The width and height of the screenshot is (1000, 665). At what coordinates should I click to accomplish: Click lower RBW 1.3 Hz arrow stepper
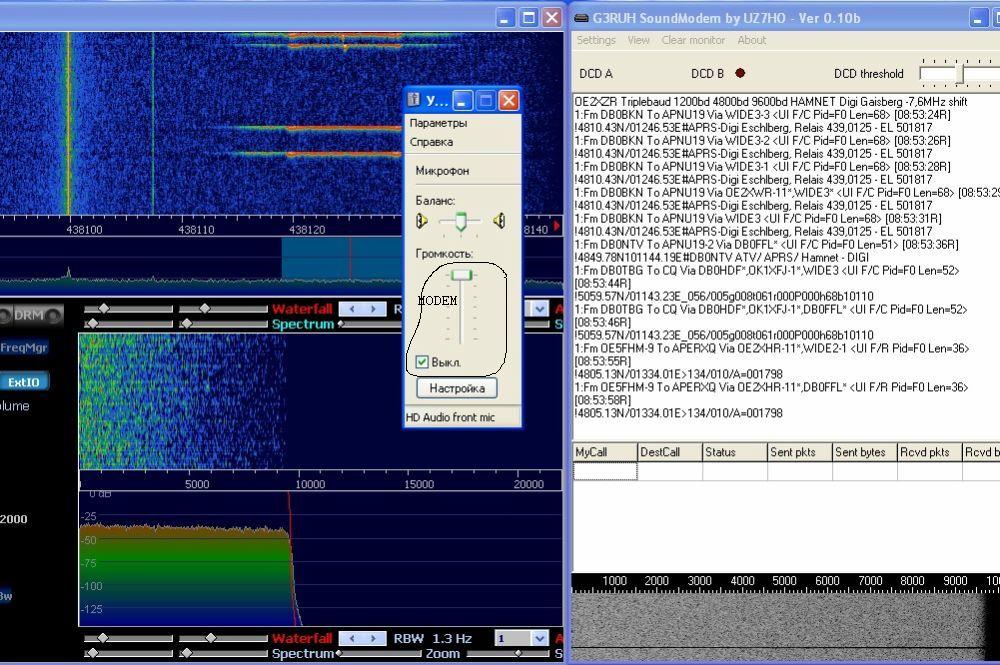362,638
